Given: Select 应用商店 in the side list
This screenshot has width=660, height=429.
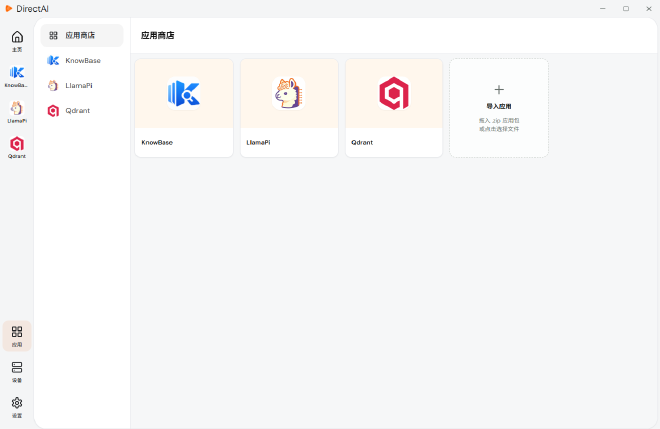Looking at the screenshot, I should click(82, 35).
